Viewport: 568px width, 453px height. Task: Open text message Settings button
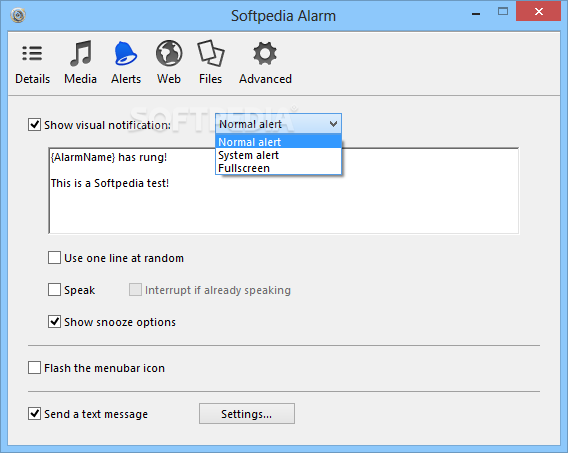point(247,414)
